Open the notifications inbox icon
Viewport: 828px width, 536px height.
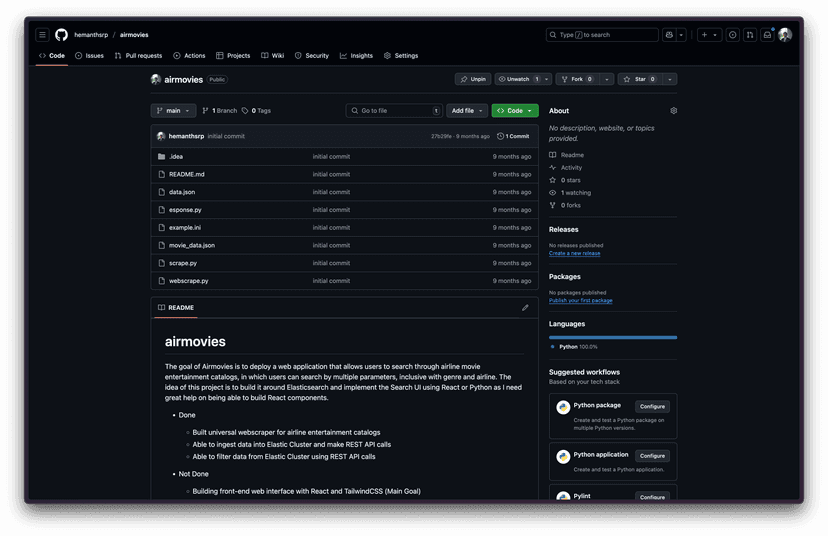pos(767,35)
